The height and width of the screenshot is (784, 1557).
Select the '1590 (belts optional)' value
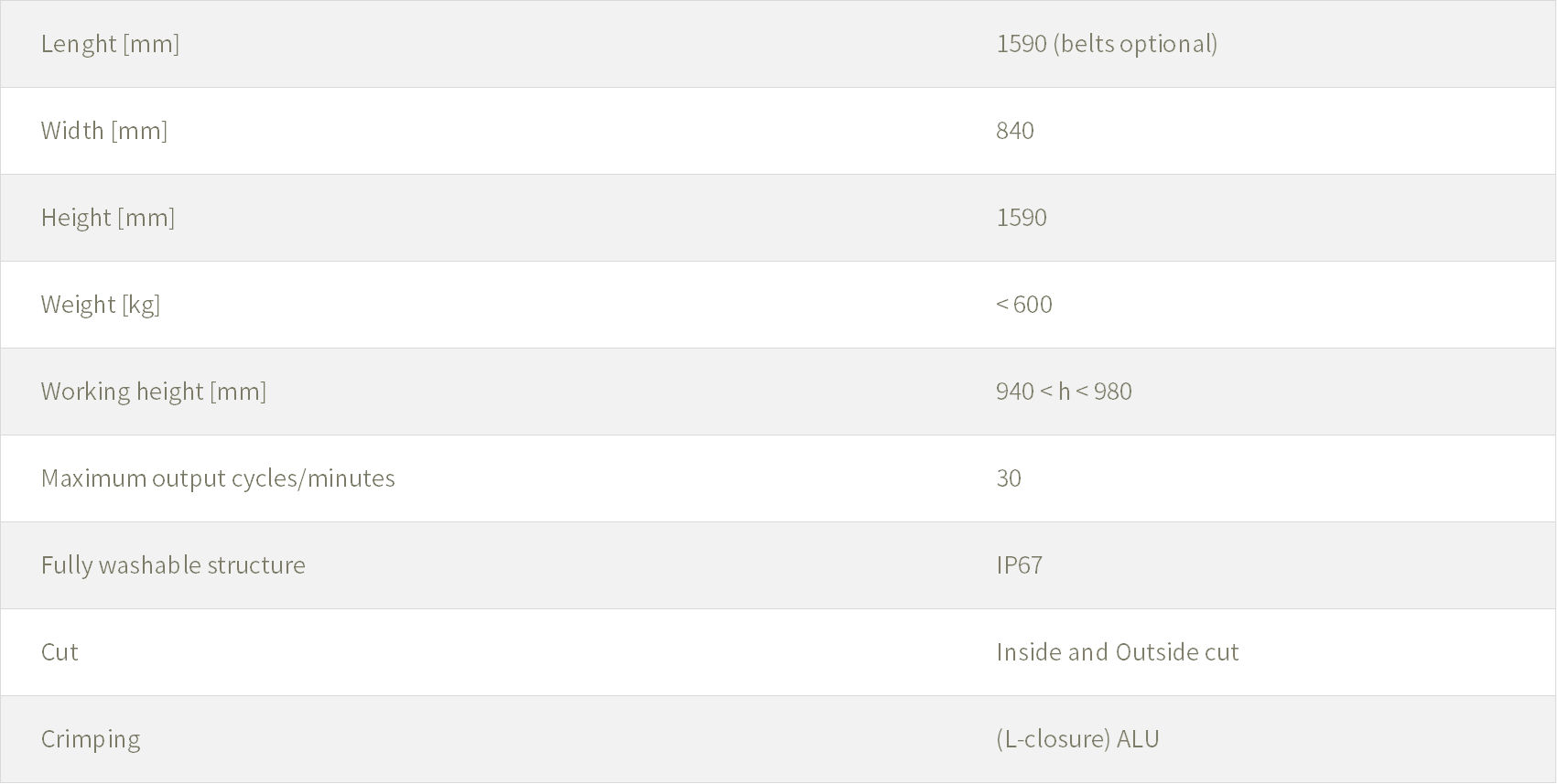(x=1106, y=44)
